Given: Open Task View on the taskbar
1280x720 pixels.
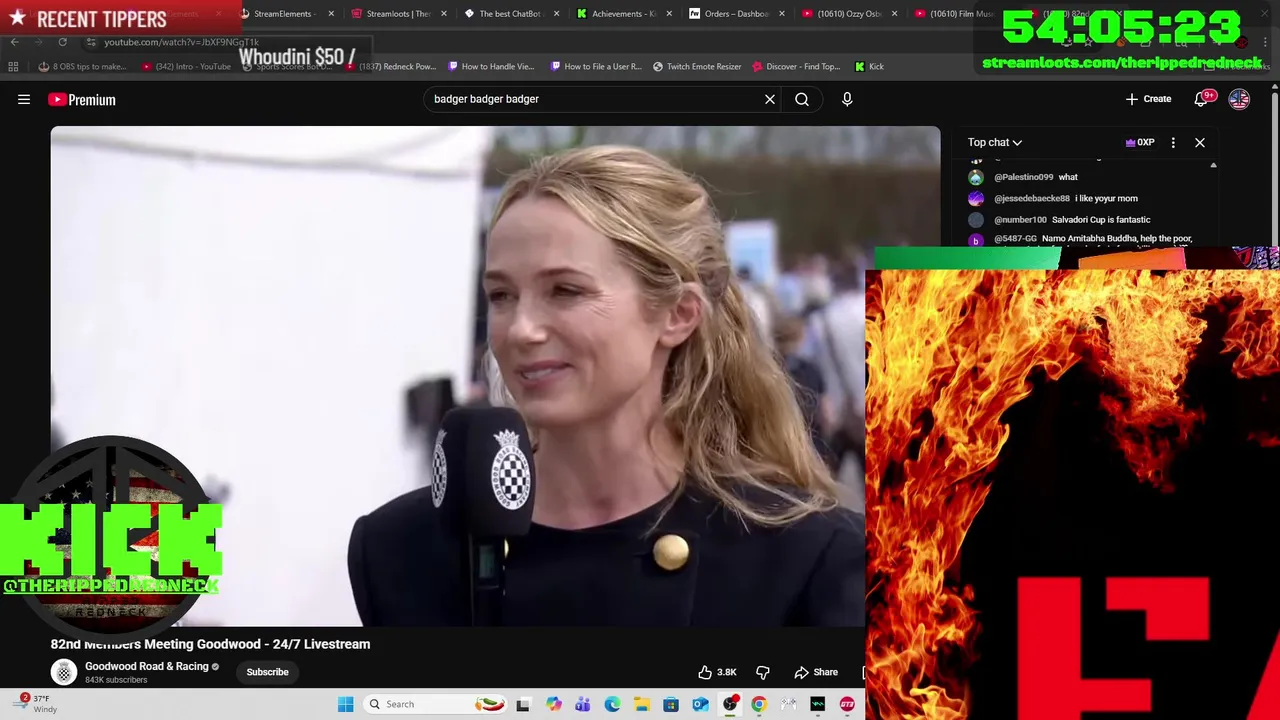Looking at the screenshot, I should (522, 704).
